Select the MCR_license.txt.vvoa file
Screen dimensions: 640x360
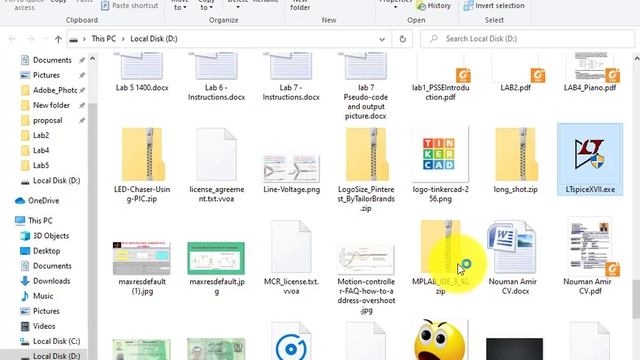pyautogui.click(x=291, y=257)
